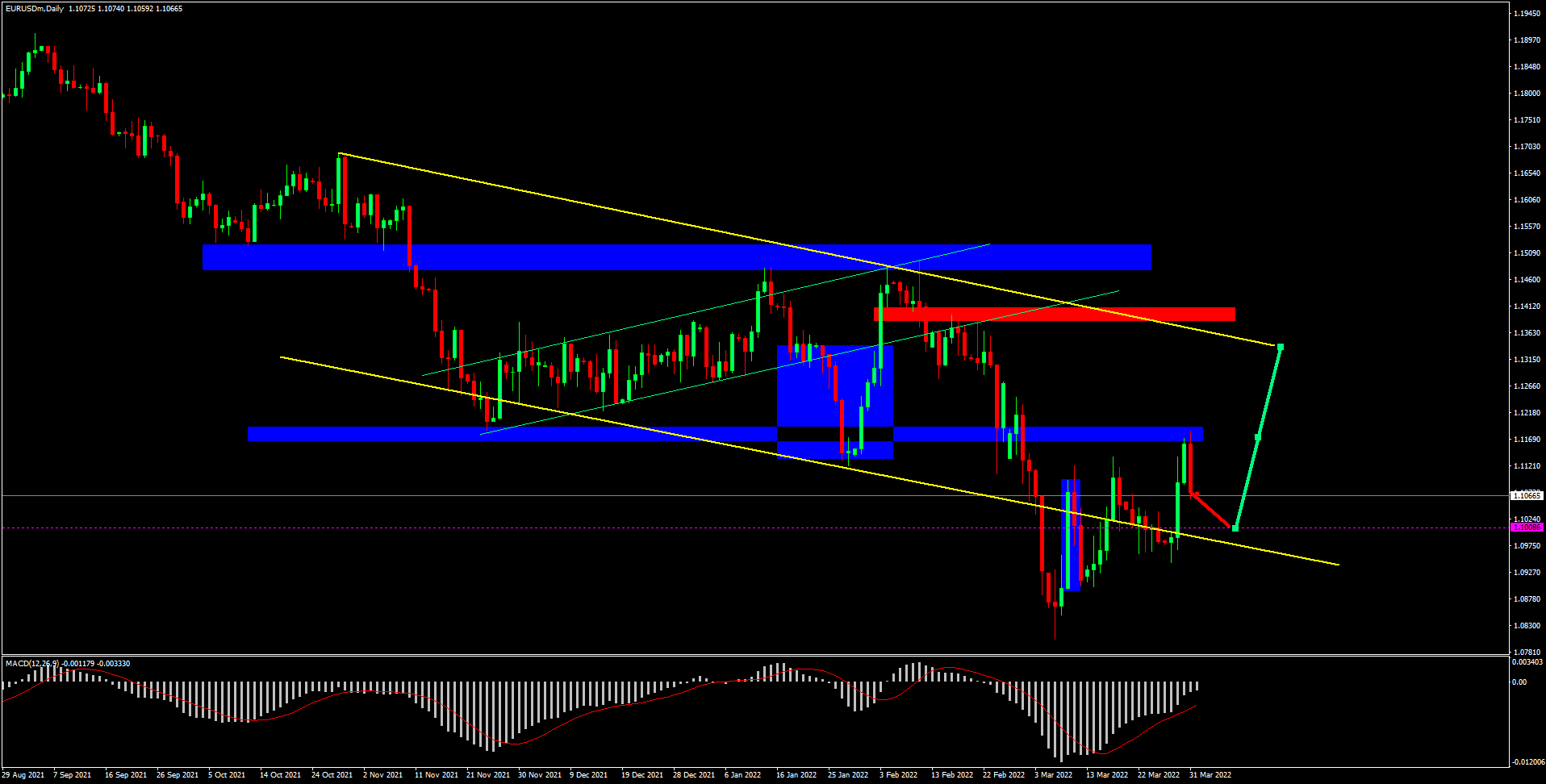Click the 13 Mar 2022 date label
The height and width of the screenshot is (784, 1546).
tap(1107, 775)
